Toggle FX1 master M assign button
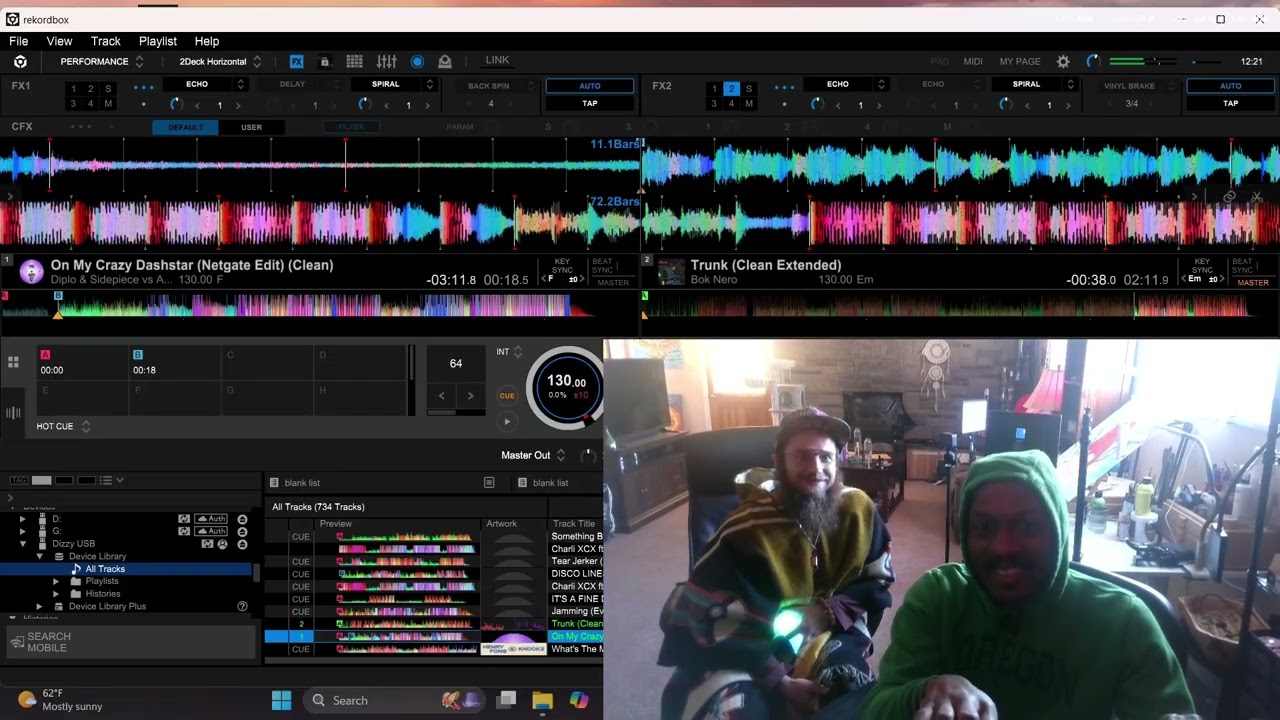 (x=108, y=104)
